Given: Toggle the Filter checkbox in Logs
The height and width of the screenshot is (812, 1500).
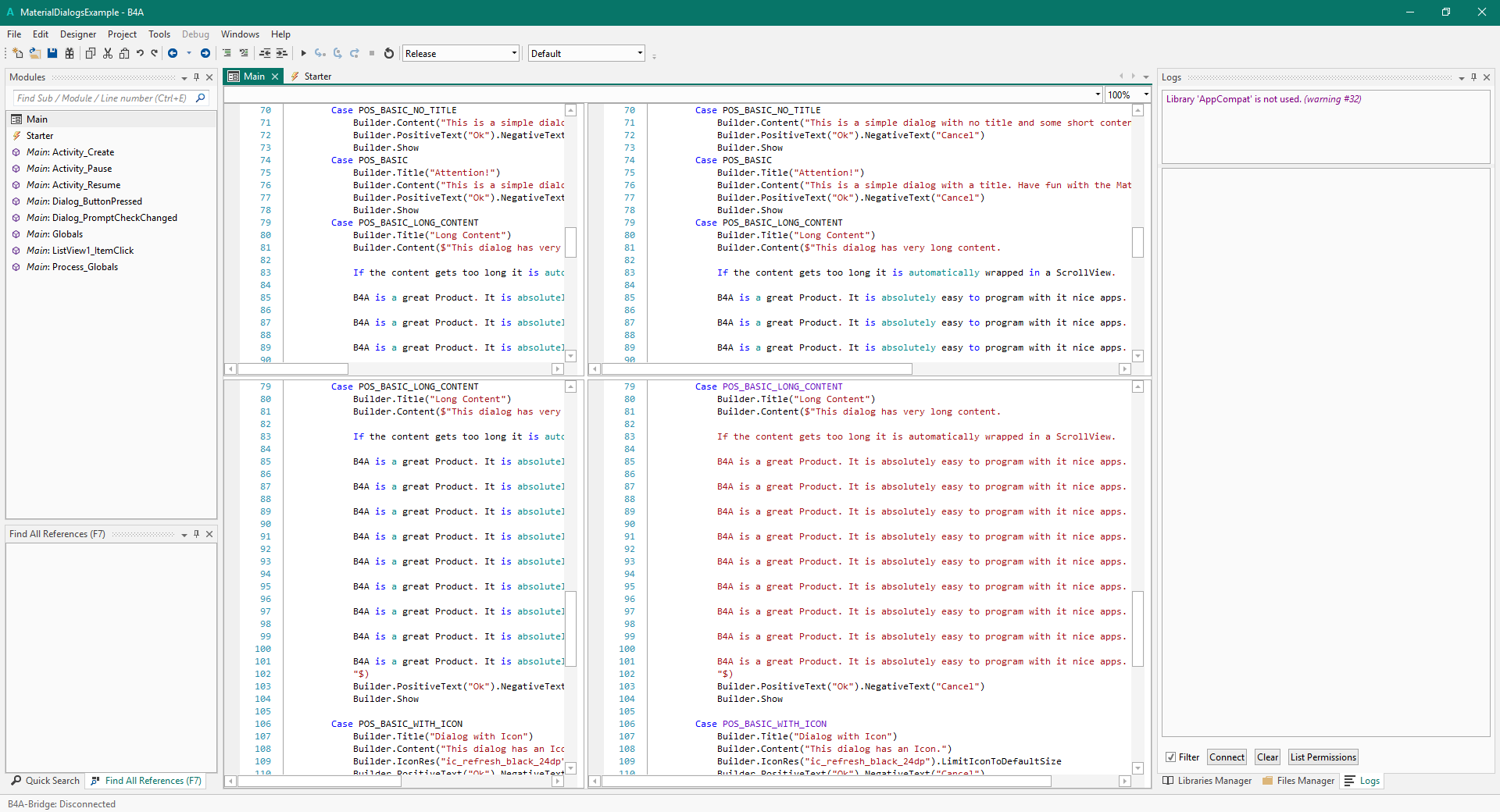Looking at the screenshot, I should click(1170, 757).
